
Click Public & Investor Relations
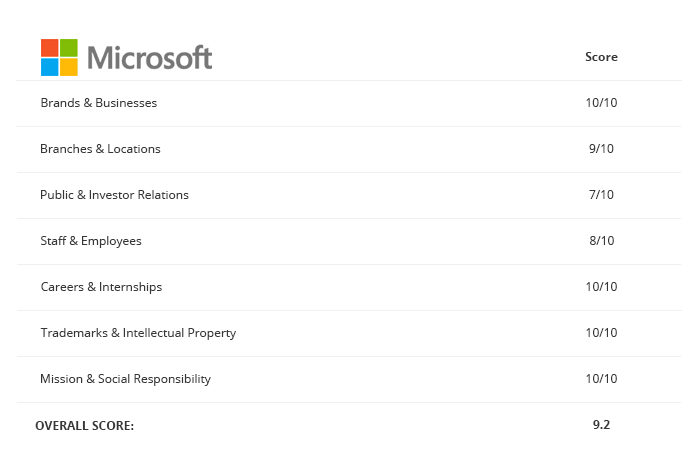(x=114, y=195)
